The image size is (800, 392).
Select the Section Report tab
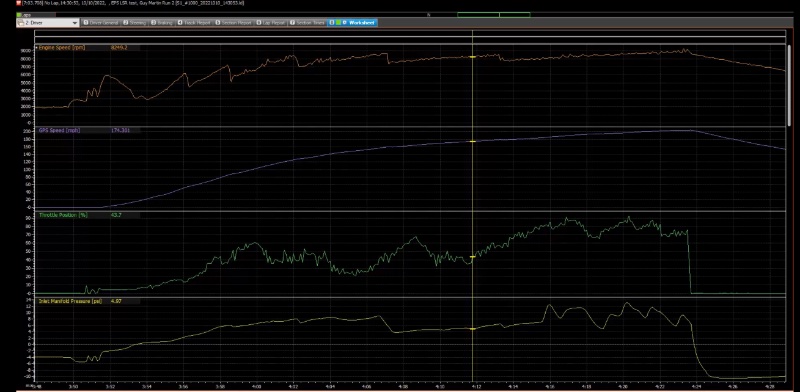click(234, 23)
